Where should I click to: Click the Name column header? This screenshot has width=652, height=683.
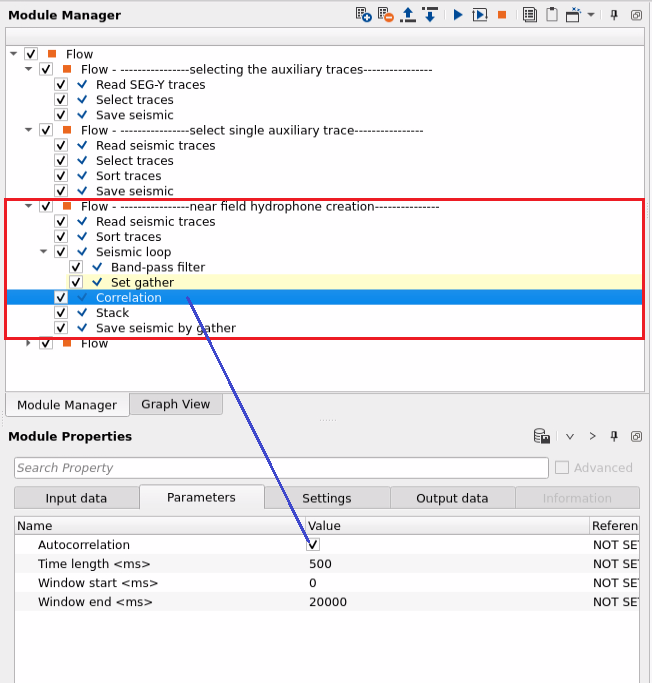click(x=160, y=526)
